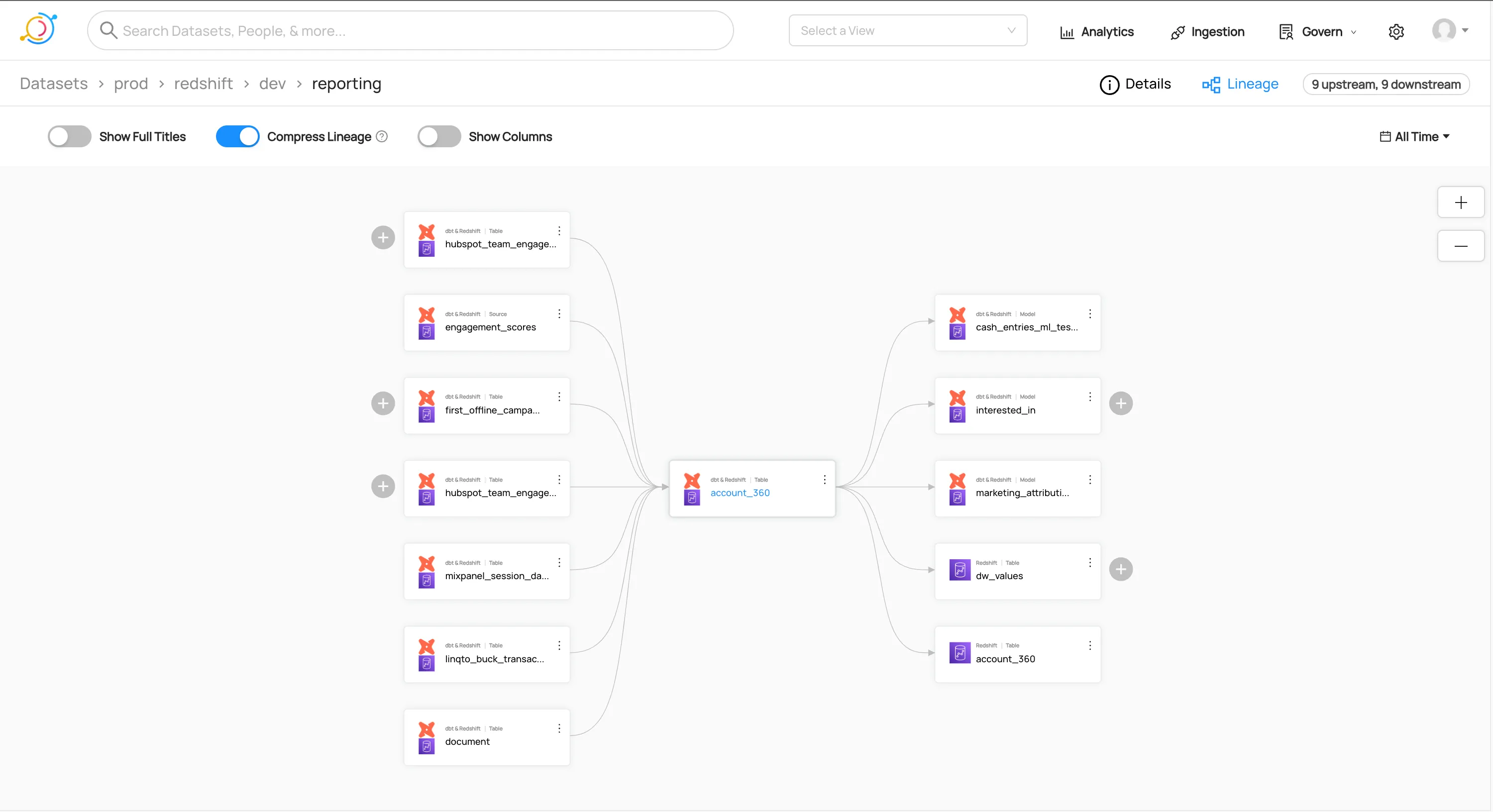
Task: Click the zoom in plus button
Action: (x=1461, y=202)
